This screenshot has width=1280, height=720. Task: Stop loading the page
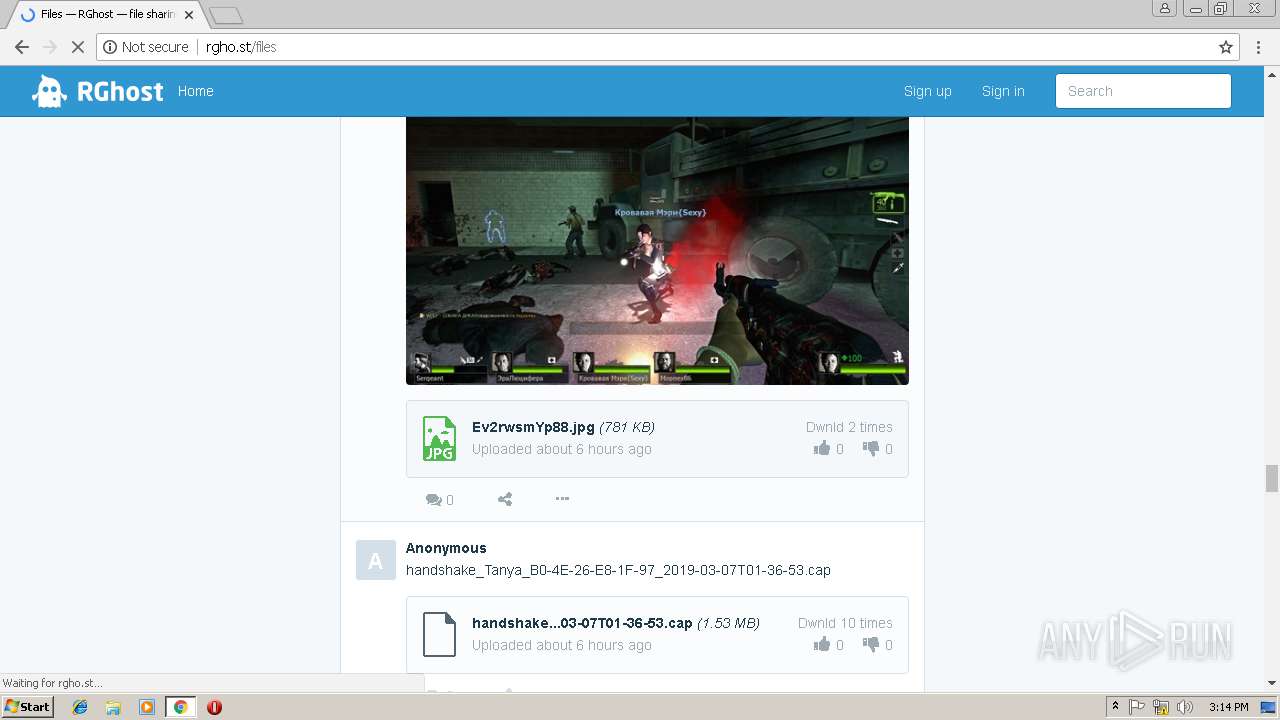77,47
